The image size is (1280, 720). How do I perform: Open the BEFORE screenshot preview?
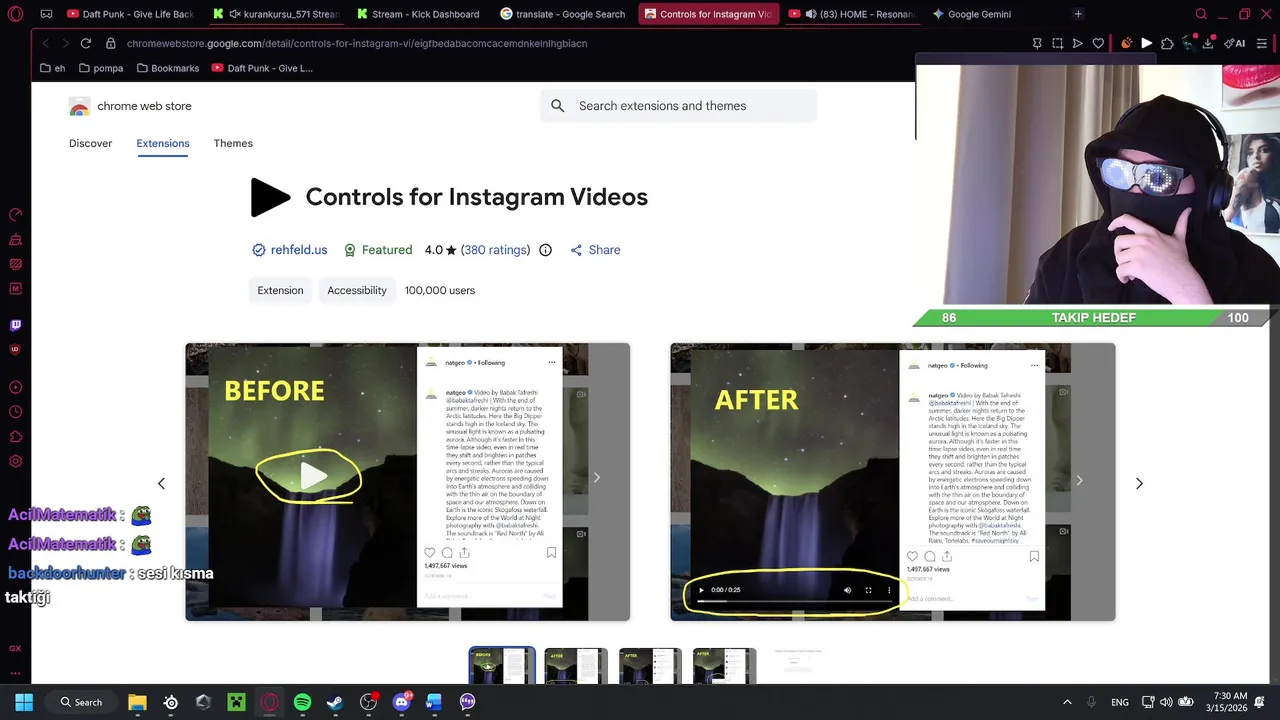pos(407,482)
